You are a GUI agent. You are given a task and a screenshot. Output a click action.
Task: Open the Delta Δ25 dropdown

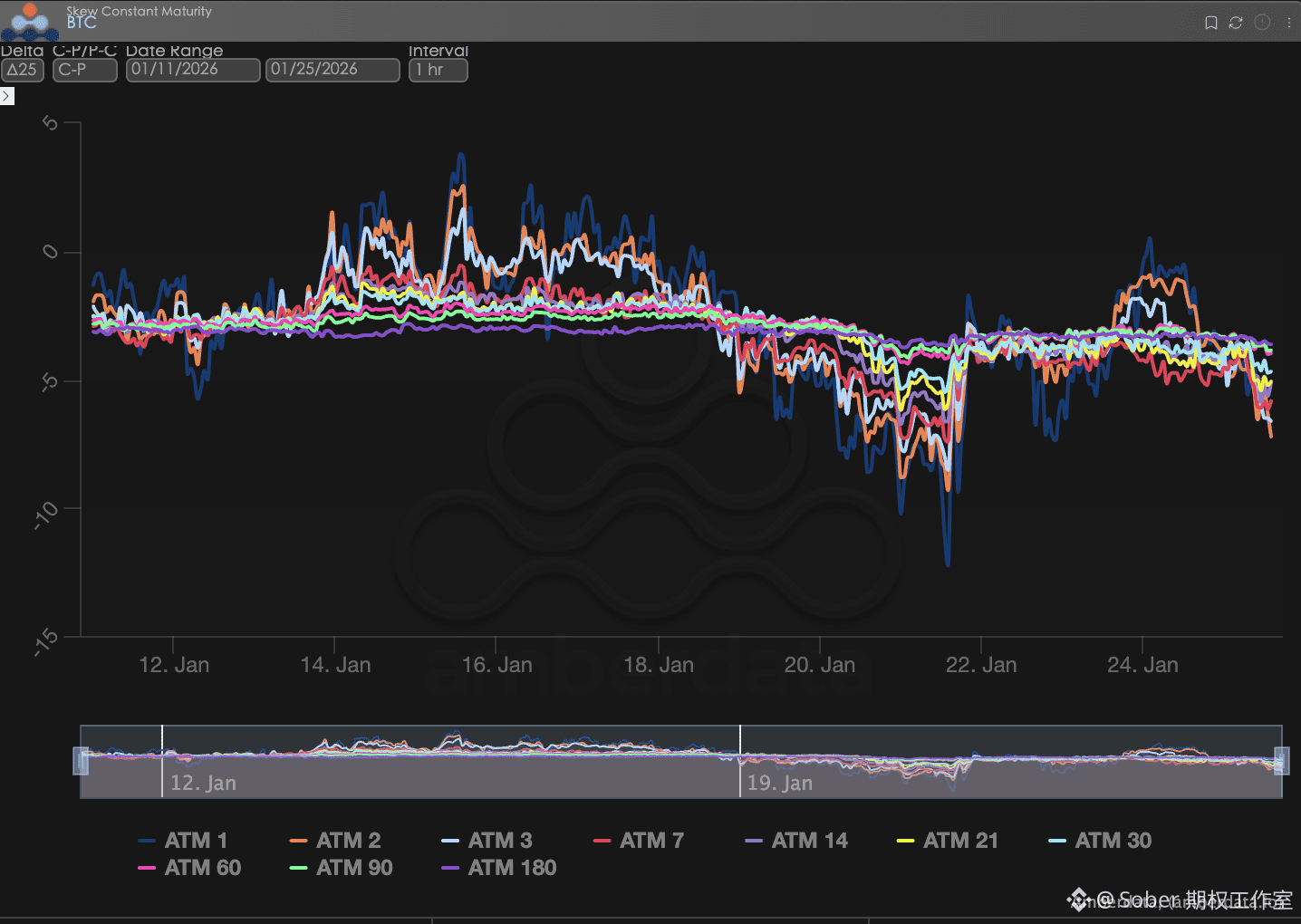(23, 70)
